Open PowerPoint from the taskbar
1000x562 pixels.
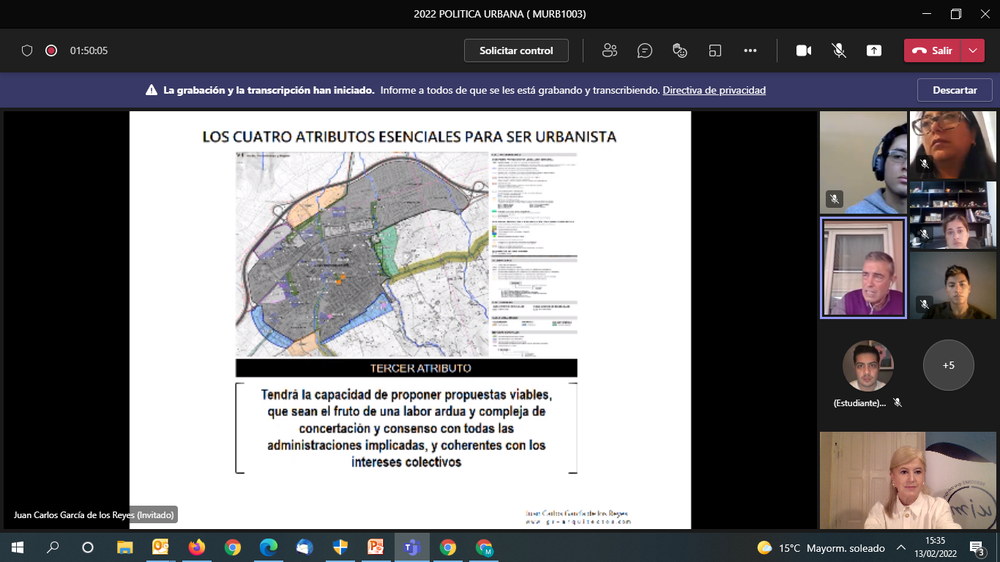pos(376,547)
